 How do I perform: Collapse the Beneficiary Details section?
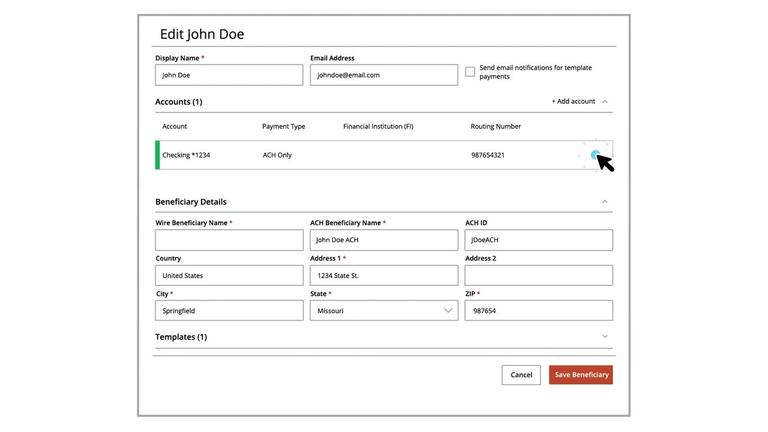605,201
